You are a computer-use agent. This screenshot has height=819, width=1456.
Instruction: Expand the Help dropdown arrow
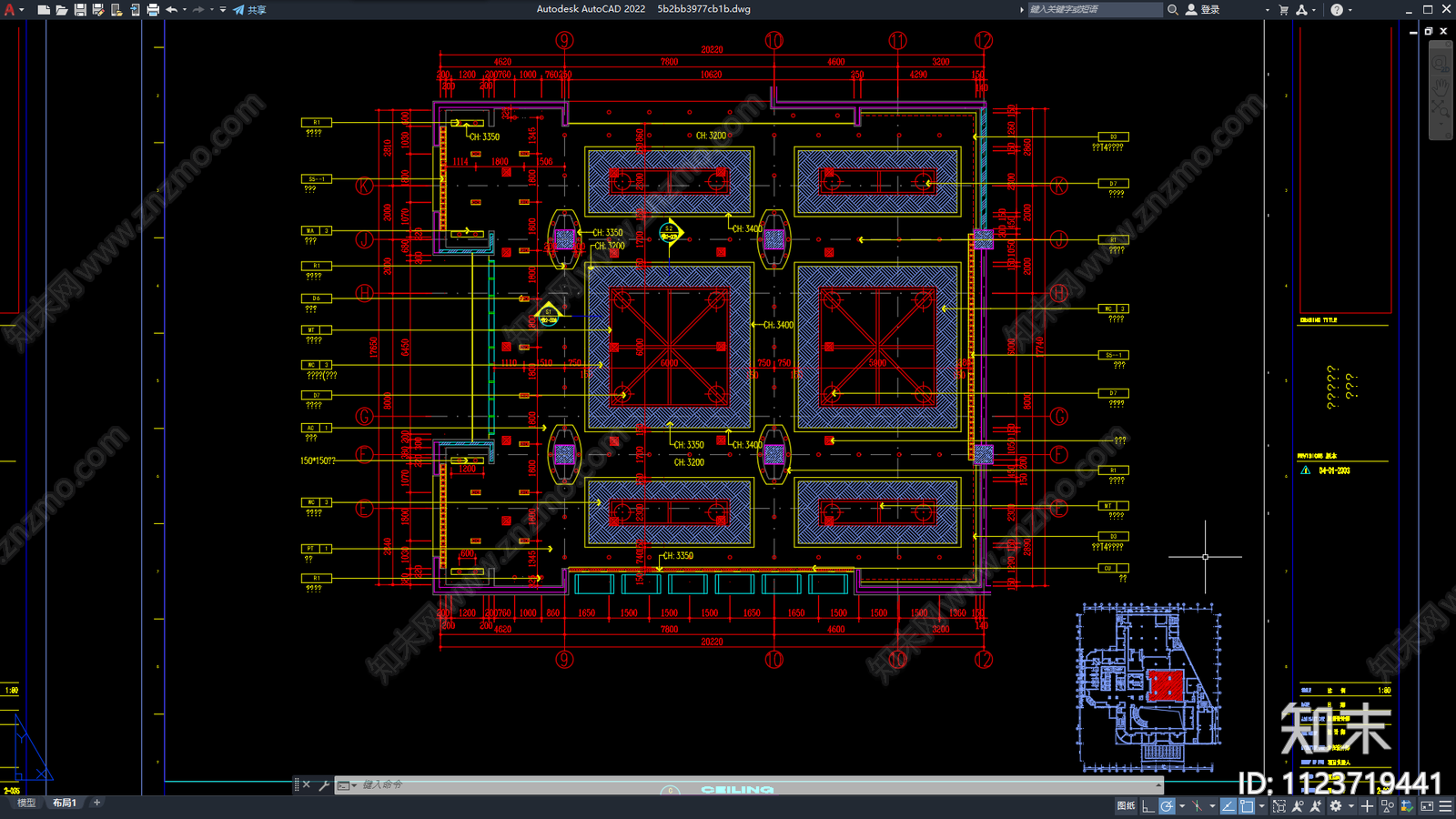pyautogui.click(x=1350, y=9)
